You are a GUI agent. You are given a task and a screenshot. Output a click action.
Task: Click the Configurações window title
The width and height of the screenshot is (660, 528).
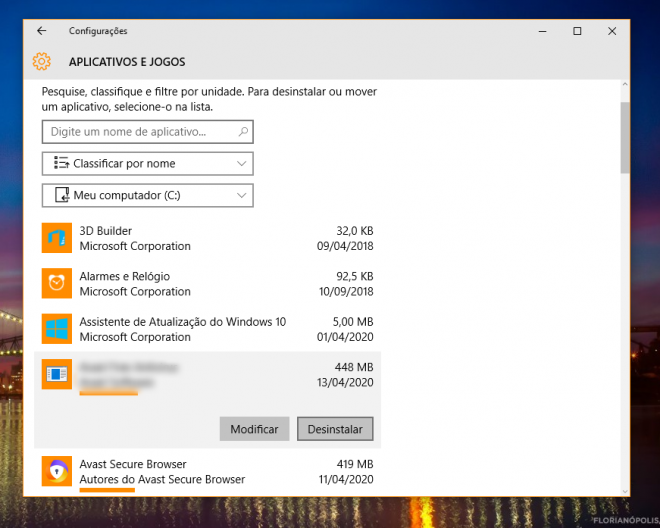tap(98, 31)
